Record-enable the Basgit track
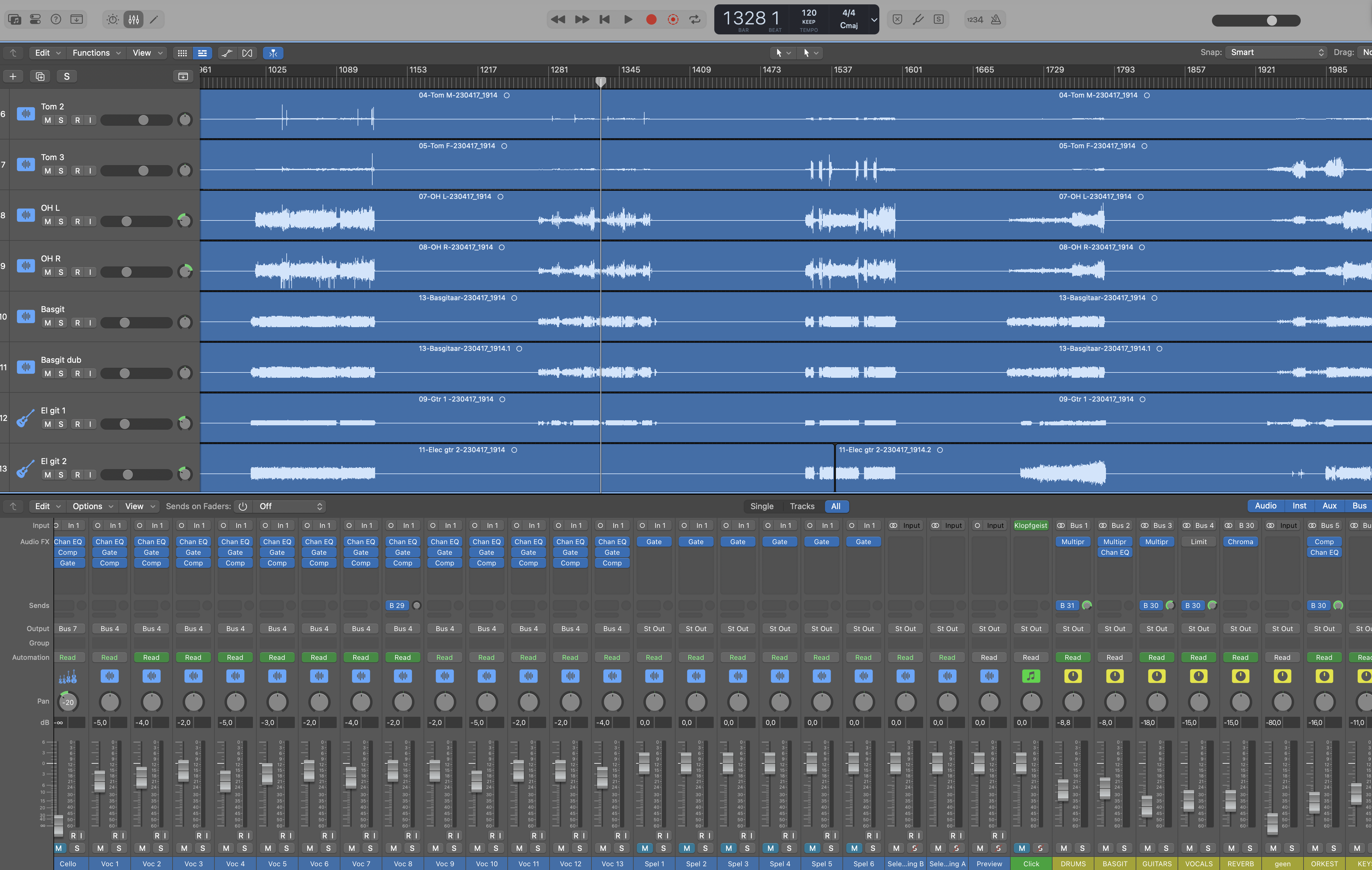This screenshot has width=1372, height=870. click(x=78, y=323)
